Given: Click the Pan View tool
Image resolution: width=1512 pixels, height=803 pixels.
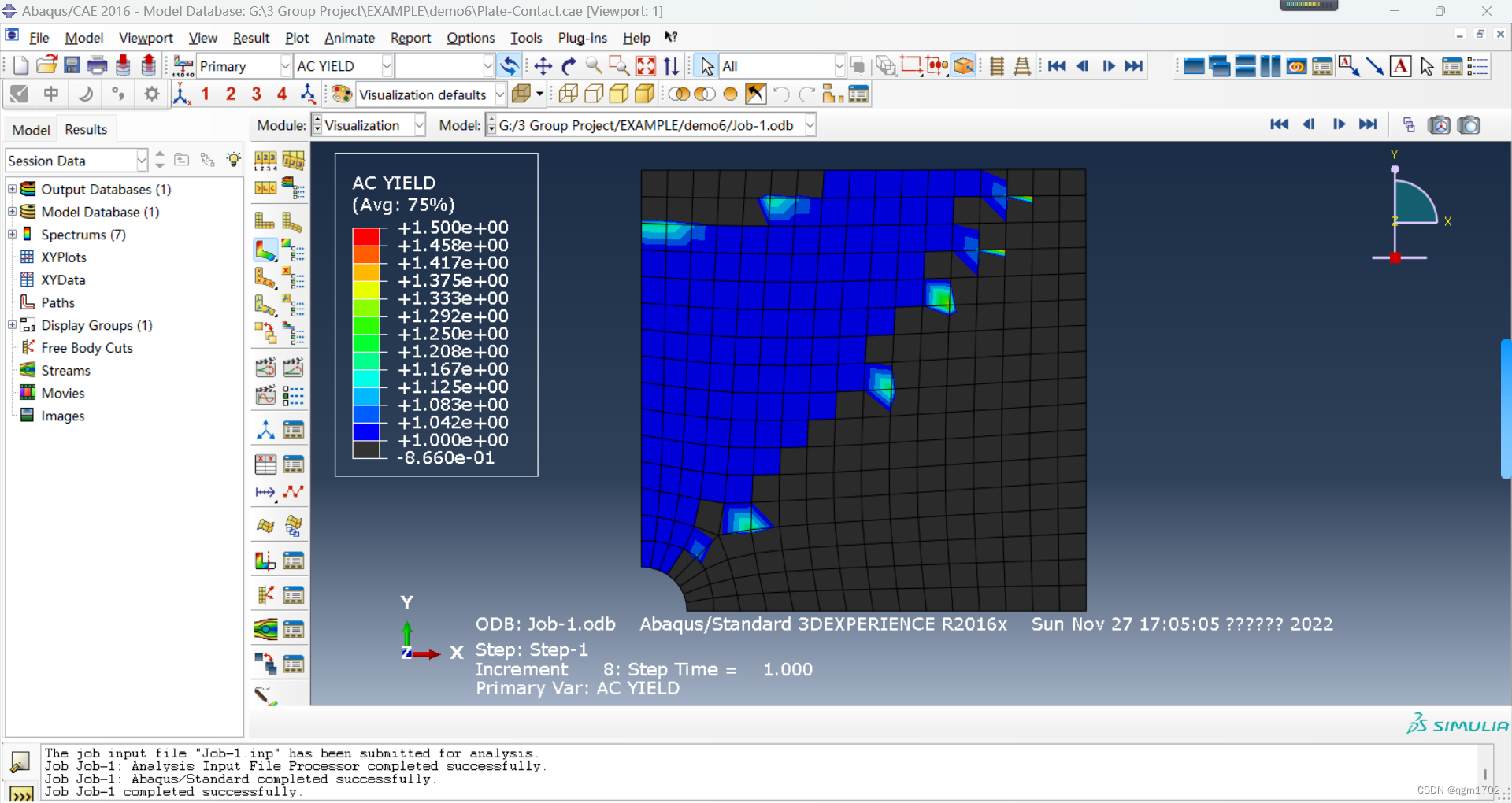Looking at the screenshot, I should (543, 66).
